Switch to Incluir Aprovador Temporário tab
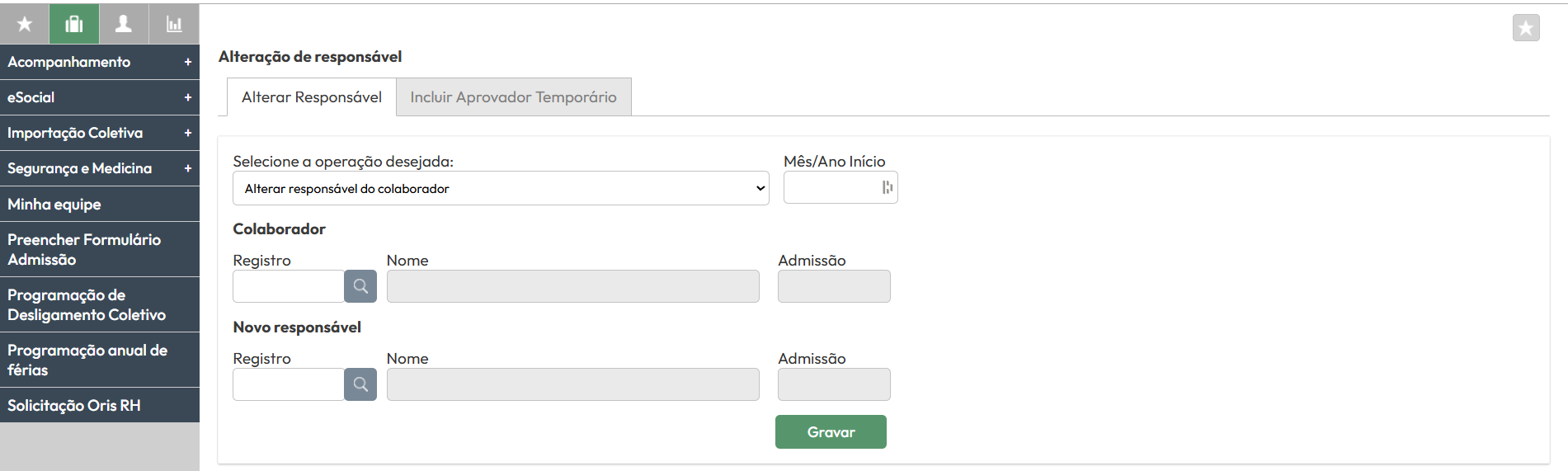 [513, 97]
